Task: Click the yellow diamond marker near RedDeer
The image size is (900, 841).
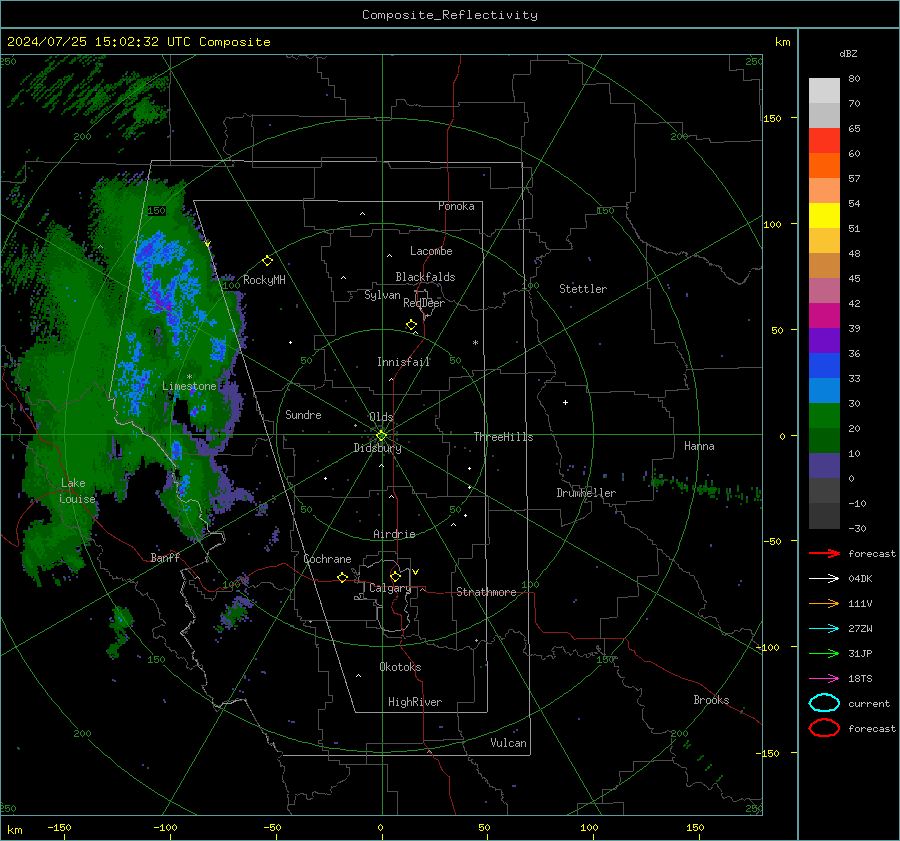Action: pyautogui.click(x=411, y=325)
